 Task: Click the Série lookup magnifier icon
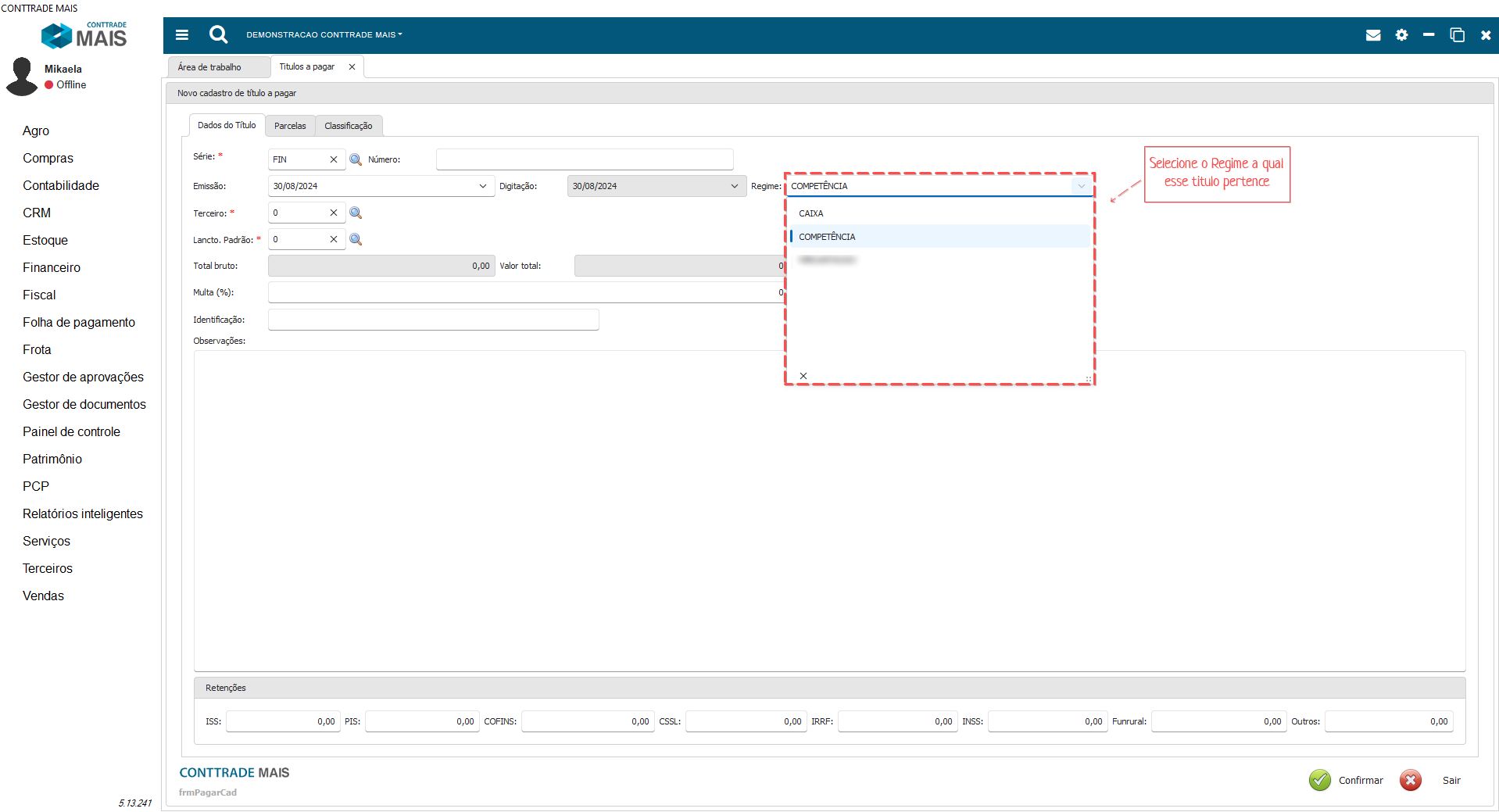(356, 159)
